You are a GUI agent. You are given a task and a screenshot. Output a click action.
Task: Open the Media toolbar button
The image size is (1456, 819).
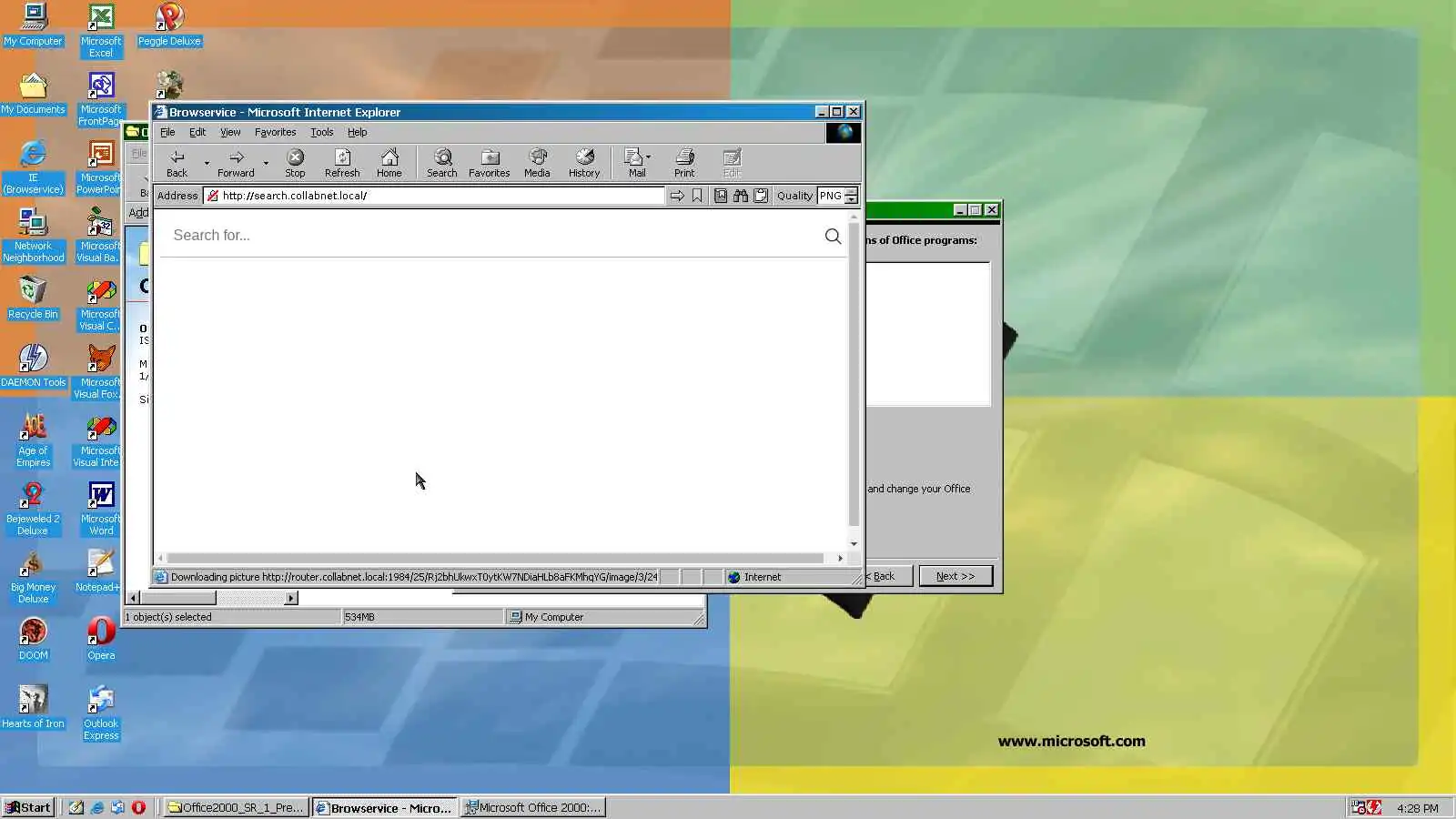click(537, 163)
